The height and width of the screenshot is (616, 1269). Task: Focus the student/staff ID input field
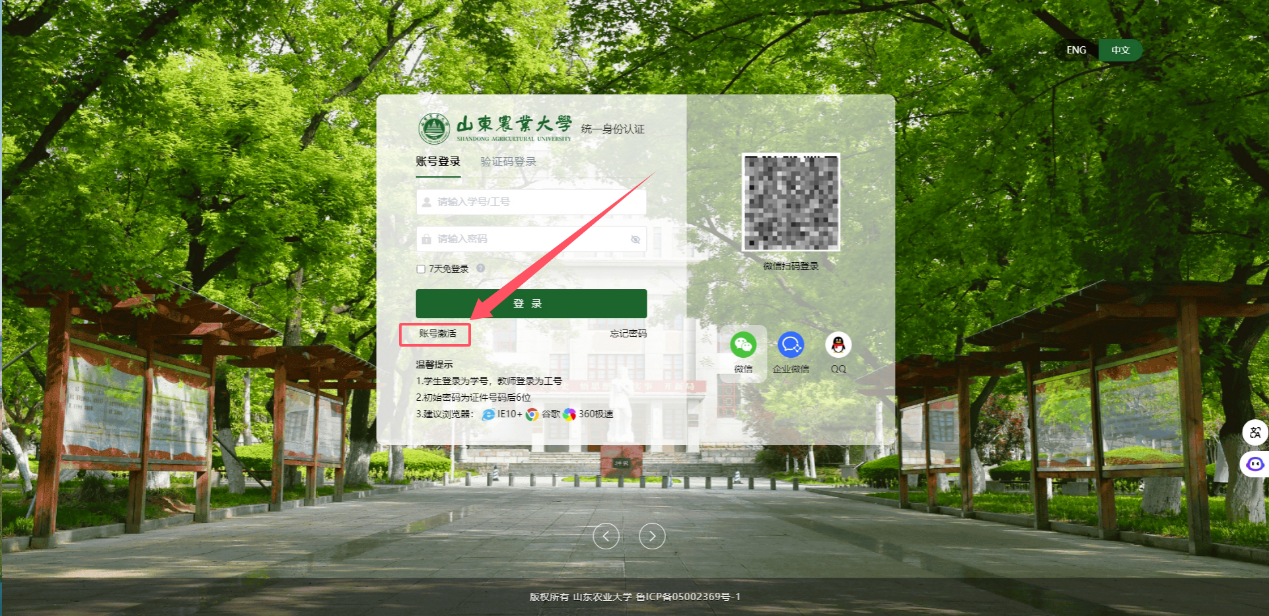point(535,202)
